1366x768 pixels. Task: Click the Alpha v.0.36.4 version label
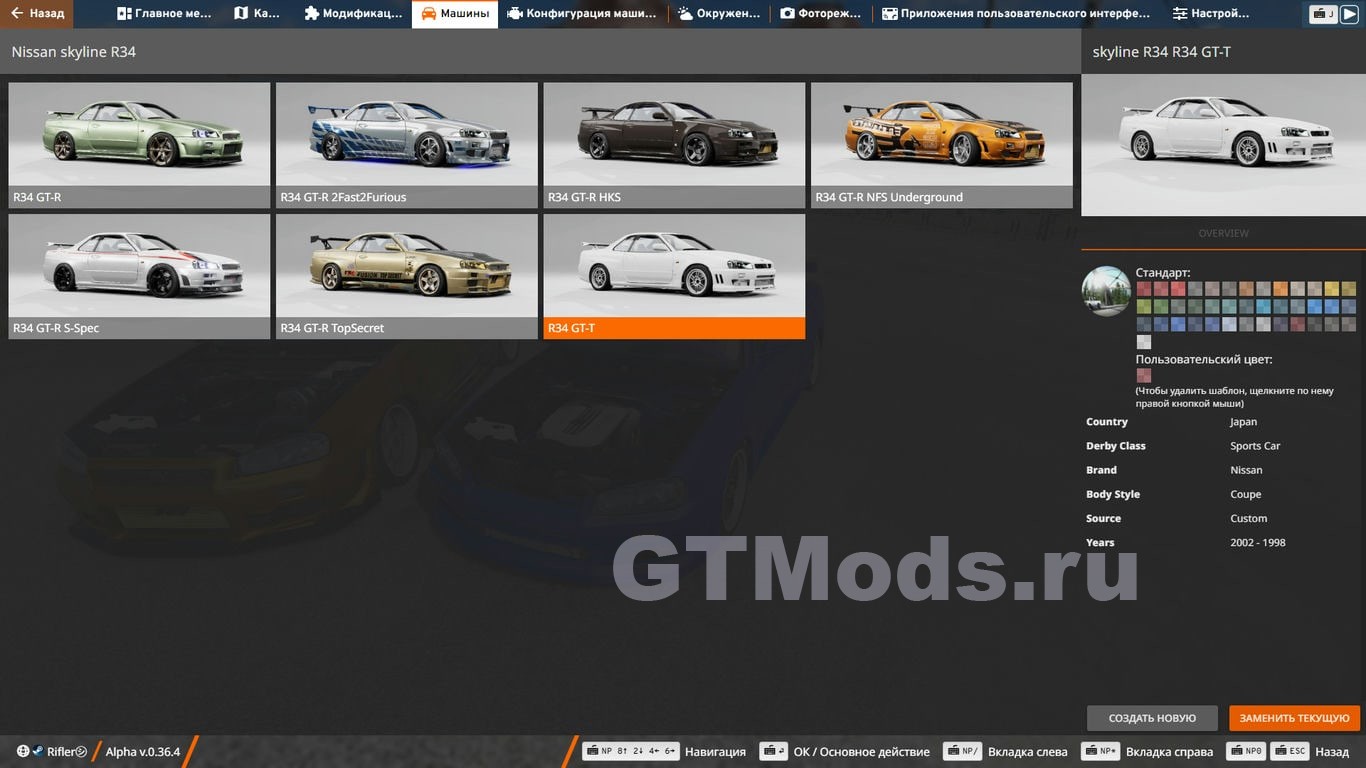pyautogui.click(x=143, y=752)
